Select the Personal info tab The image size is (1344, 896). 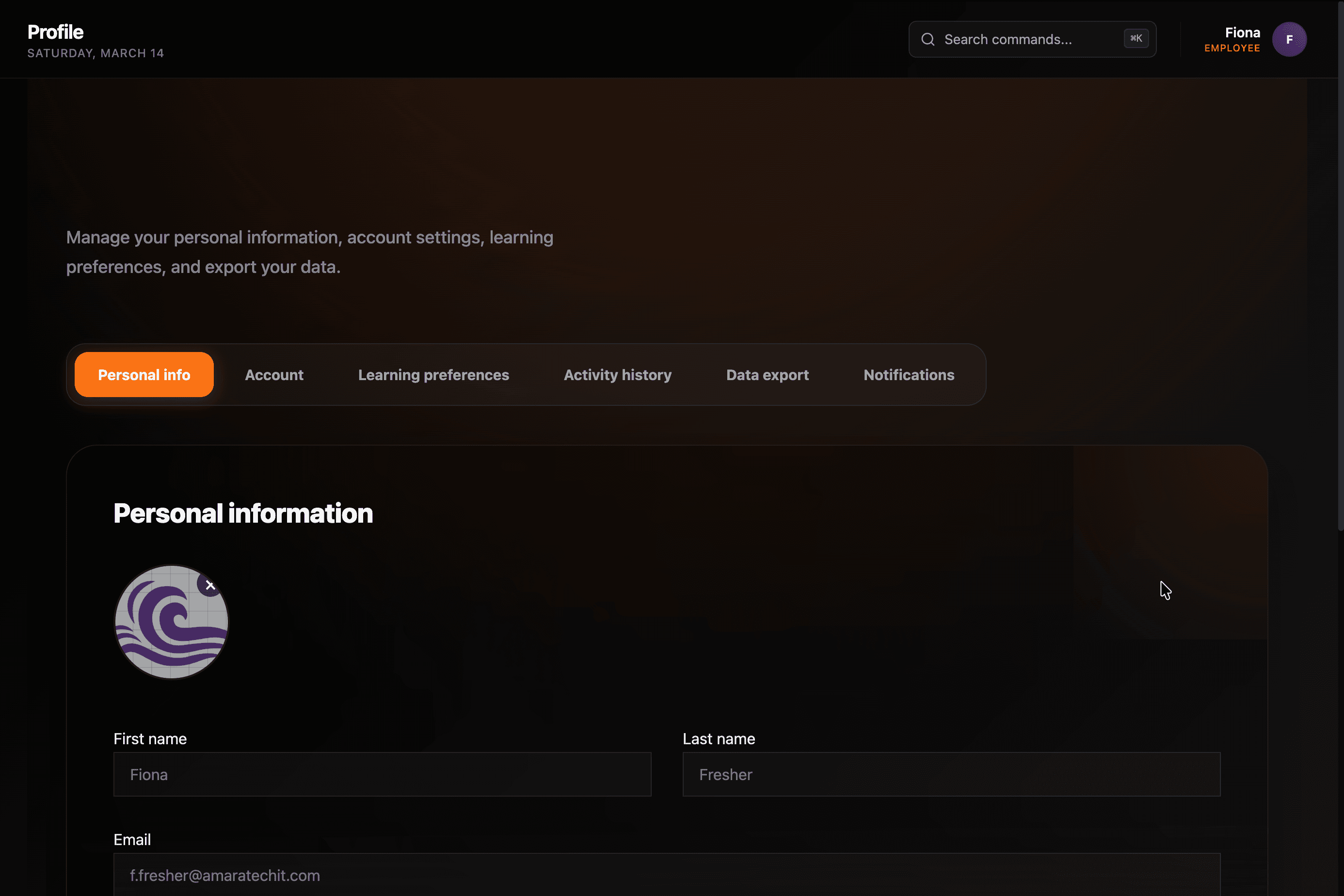point(144,375)
